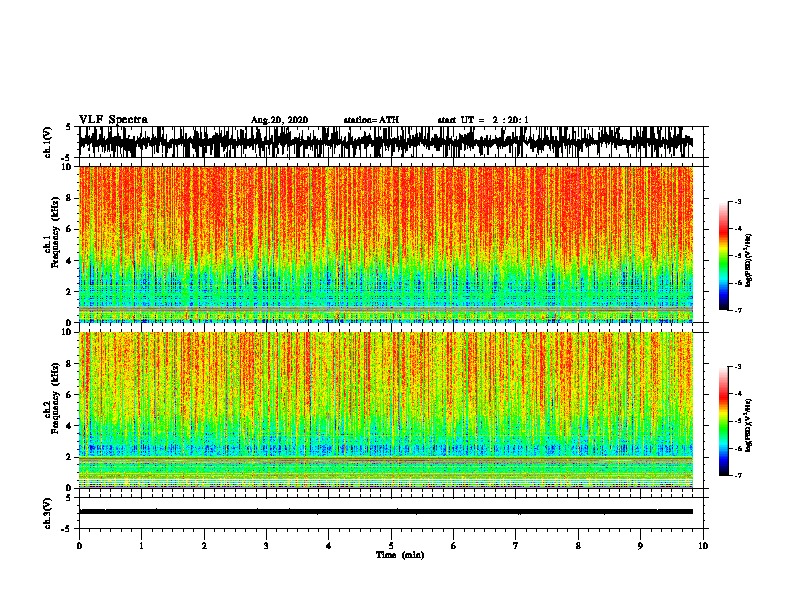Click the time axis tick label '2'
Screen dimensions: 792x612
[x=204, y=546]
